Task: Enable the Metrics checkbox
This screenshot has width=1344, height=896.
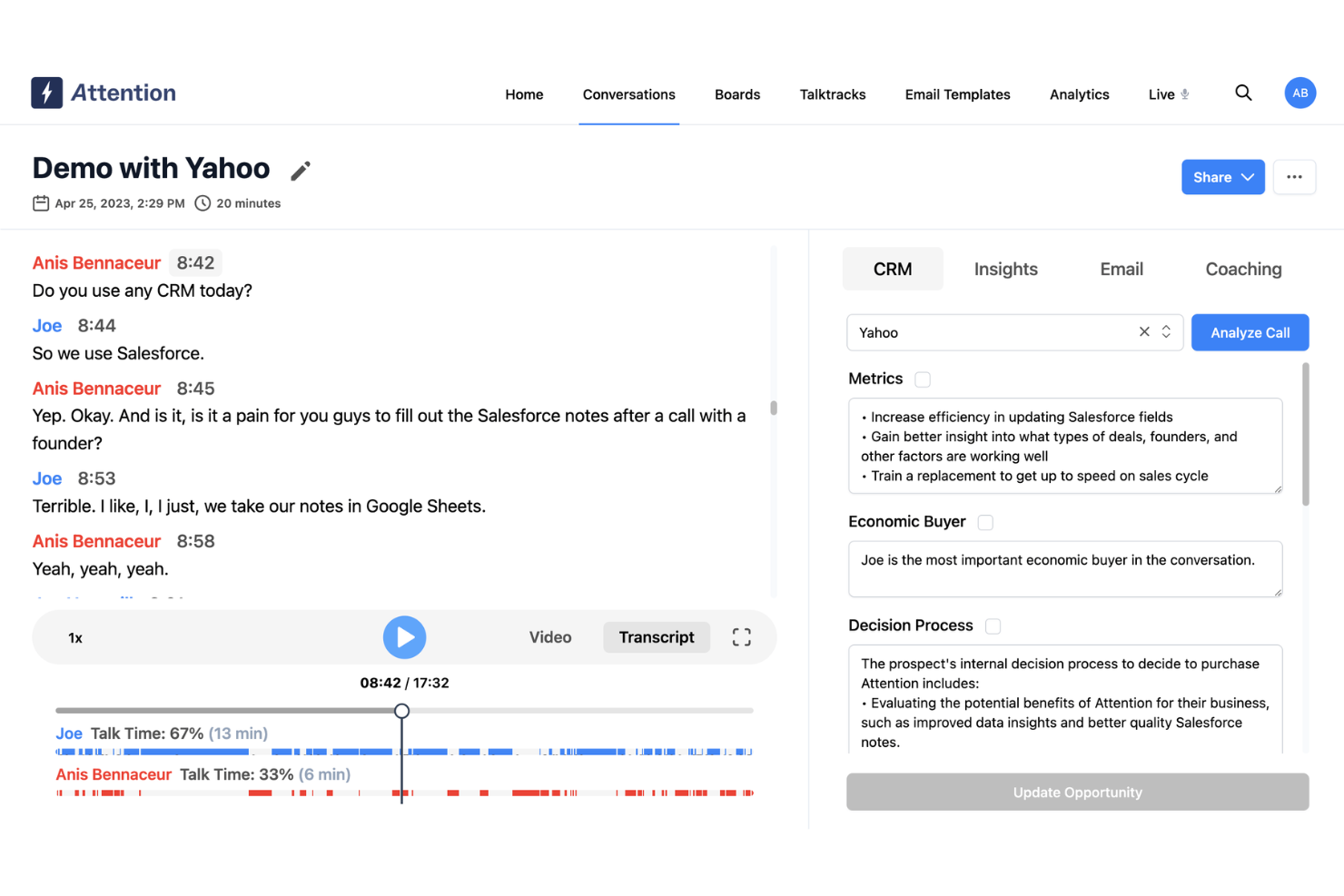Action: [923, 379]
